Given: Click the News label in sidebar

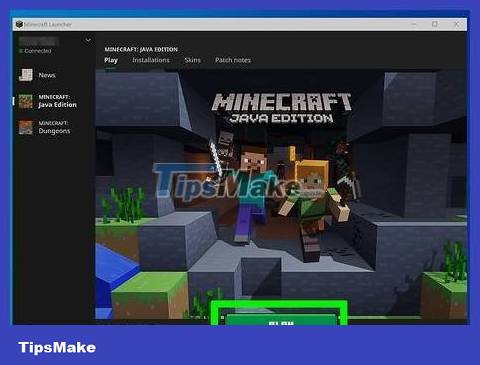Looking at the screenshot, I should pyautogui.click(x=47, y=75).
